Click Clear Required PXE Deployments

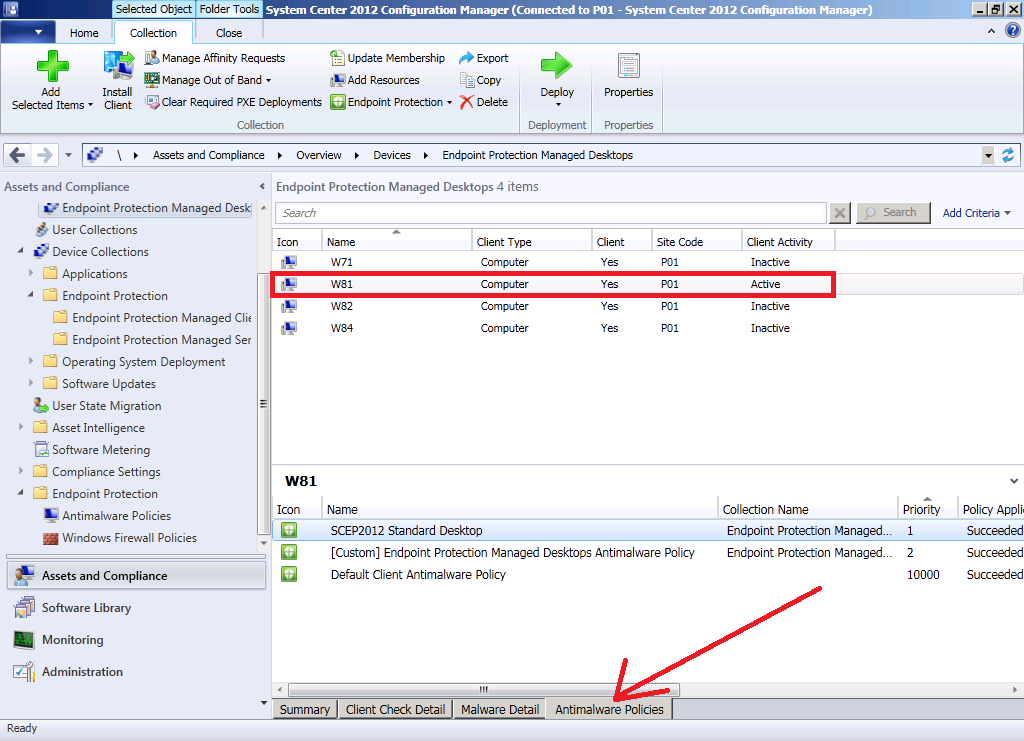[233, 102]
